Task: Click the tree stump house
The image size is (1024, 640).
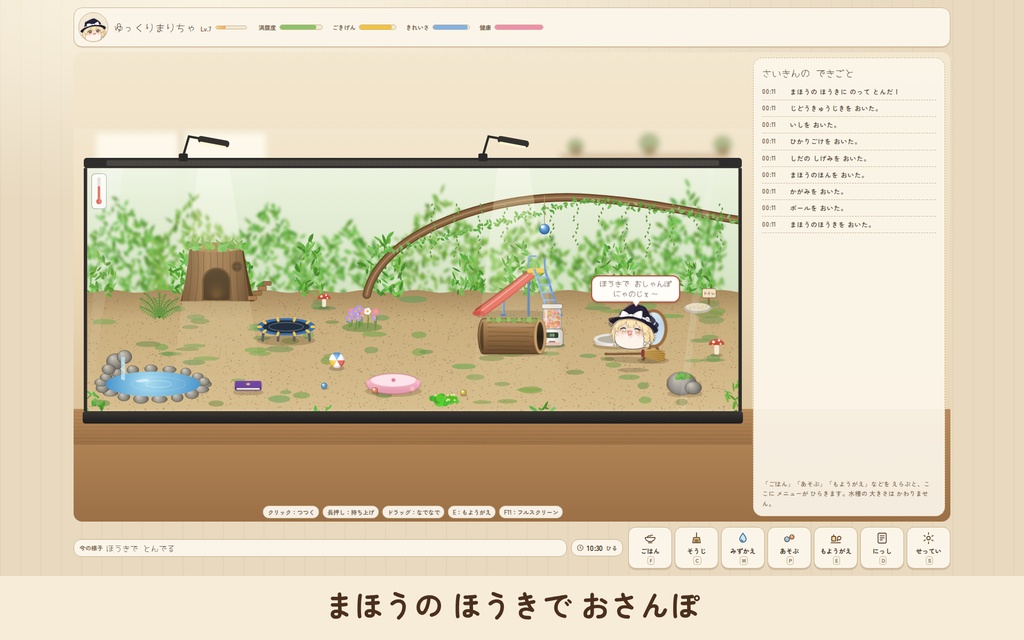Action: point(217,271)
